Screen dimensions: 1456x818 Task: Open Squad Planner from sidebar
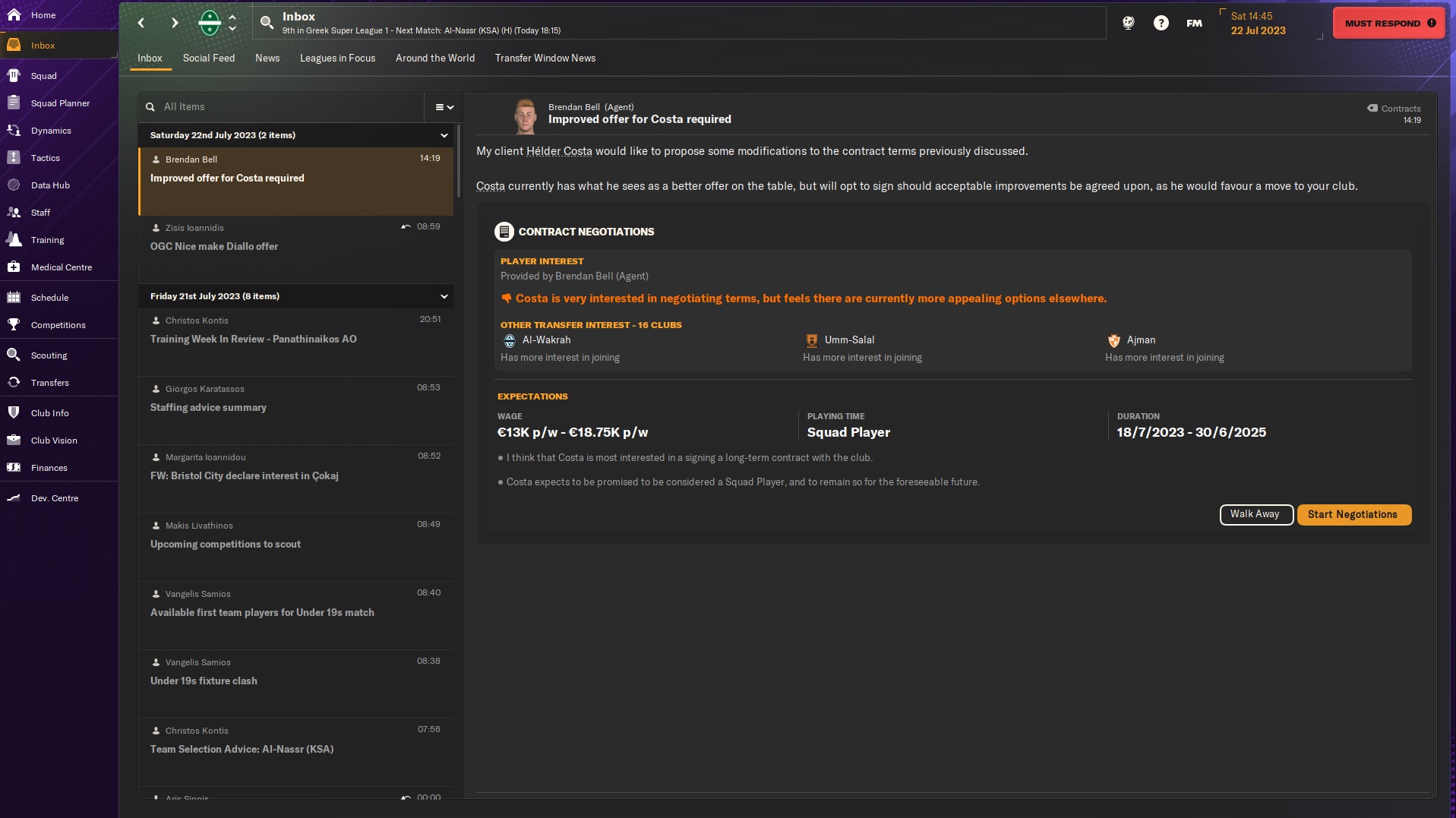coord(59,103)
